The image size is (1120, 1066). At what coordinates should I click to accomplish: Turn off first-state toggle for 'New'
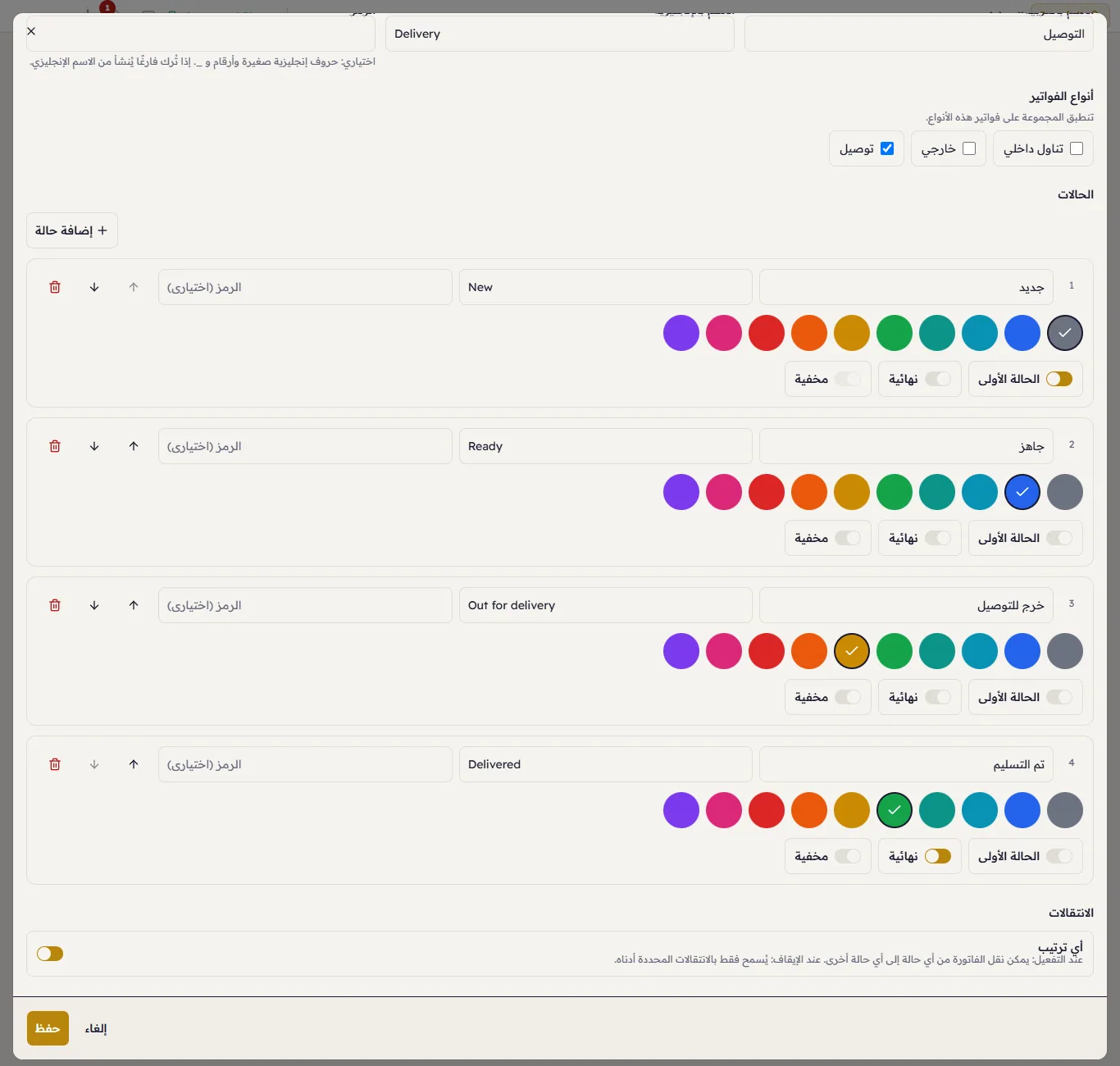pyautogui.click(x=1059, y=379)
